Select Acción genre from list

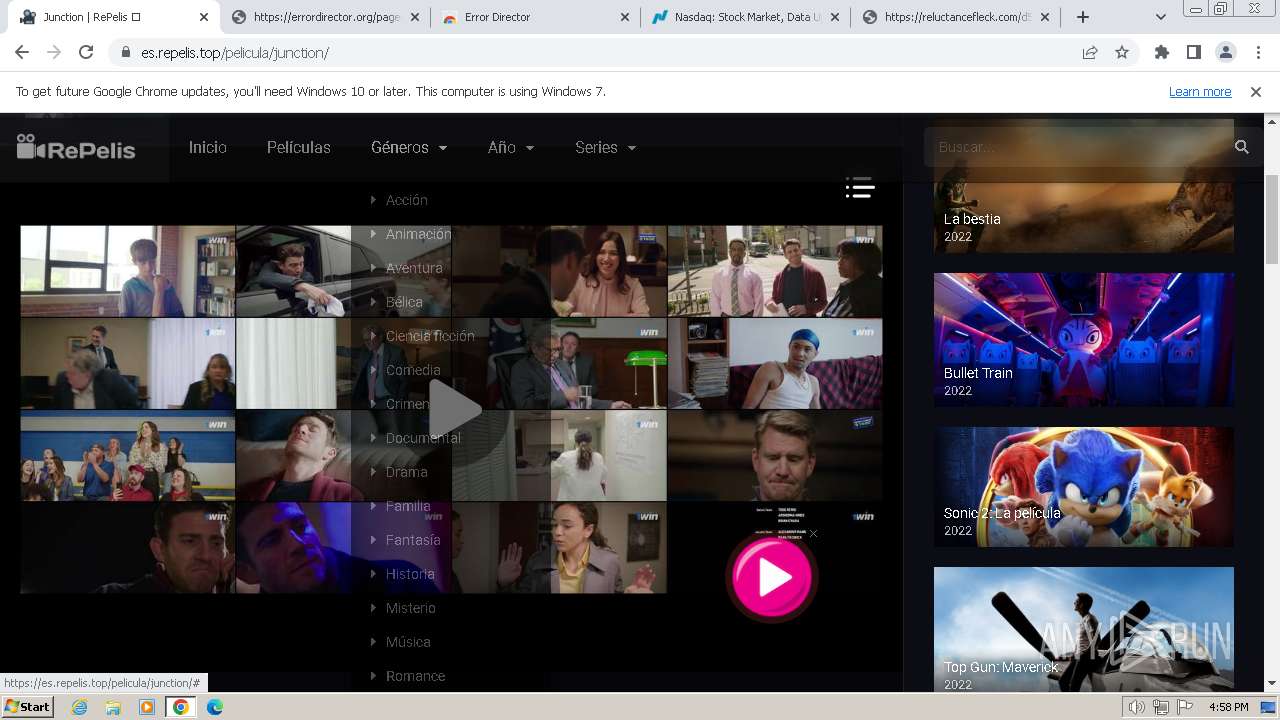pos(407,200)
